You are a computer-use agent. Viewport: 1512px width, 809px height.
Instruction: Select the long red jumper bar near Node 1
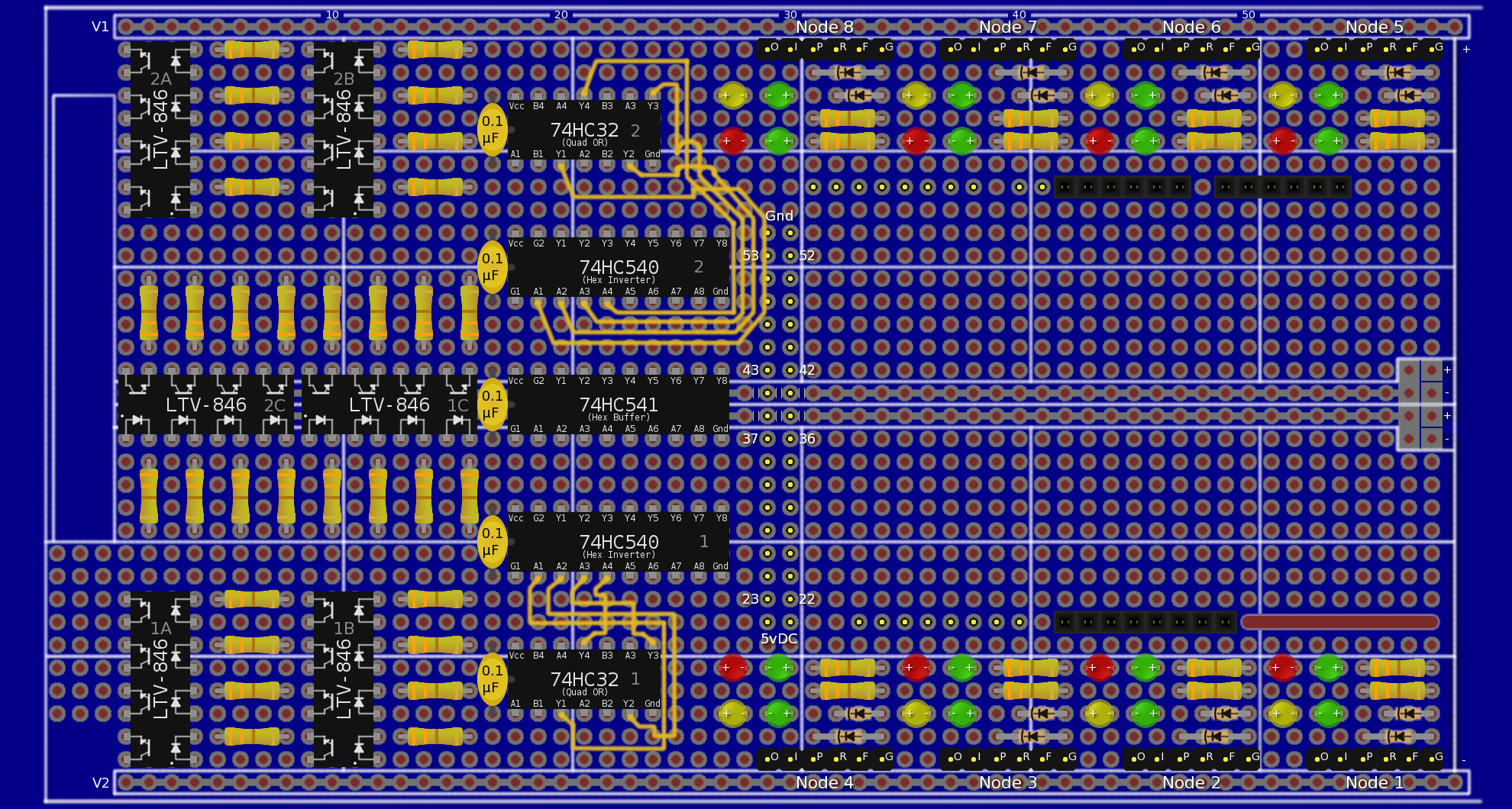[1340, 622]
